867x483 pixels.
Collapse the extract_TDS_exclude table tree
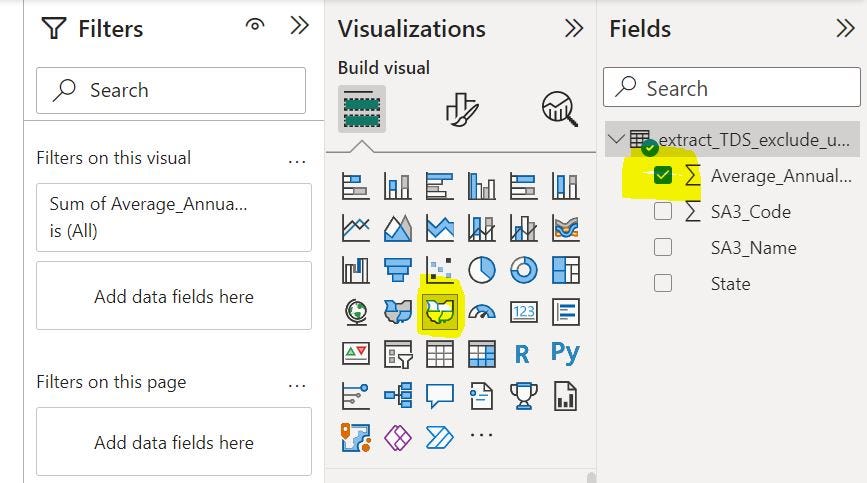click(x=616, y=140)
